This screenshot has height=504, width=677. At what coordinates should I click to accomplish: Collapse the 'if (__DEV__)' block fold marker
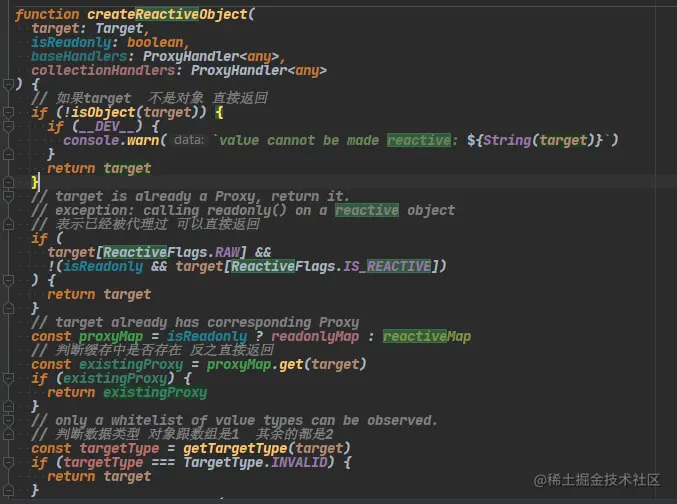tap(8, 127)
